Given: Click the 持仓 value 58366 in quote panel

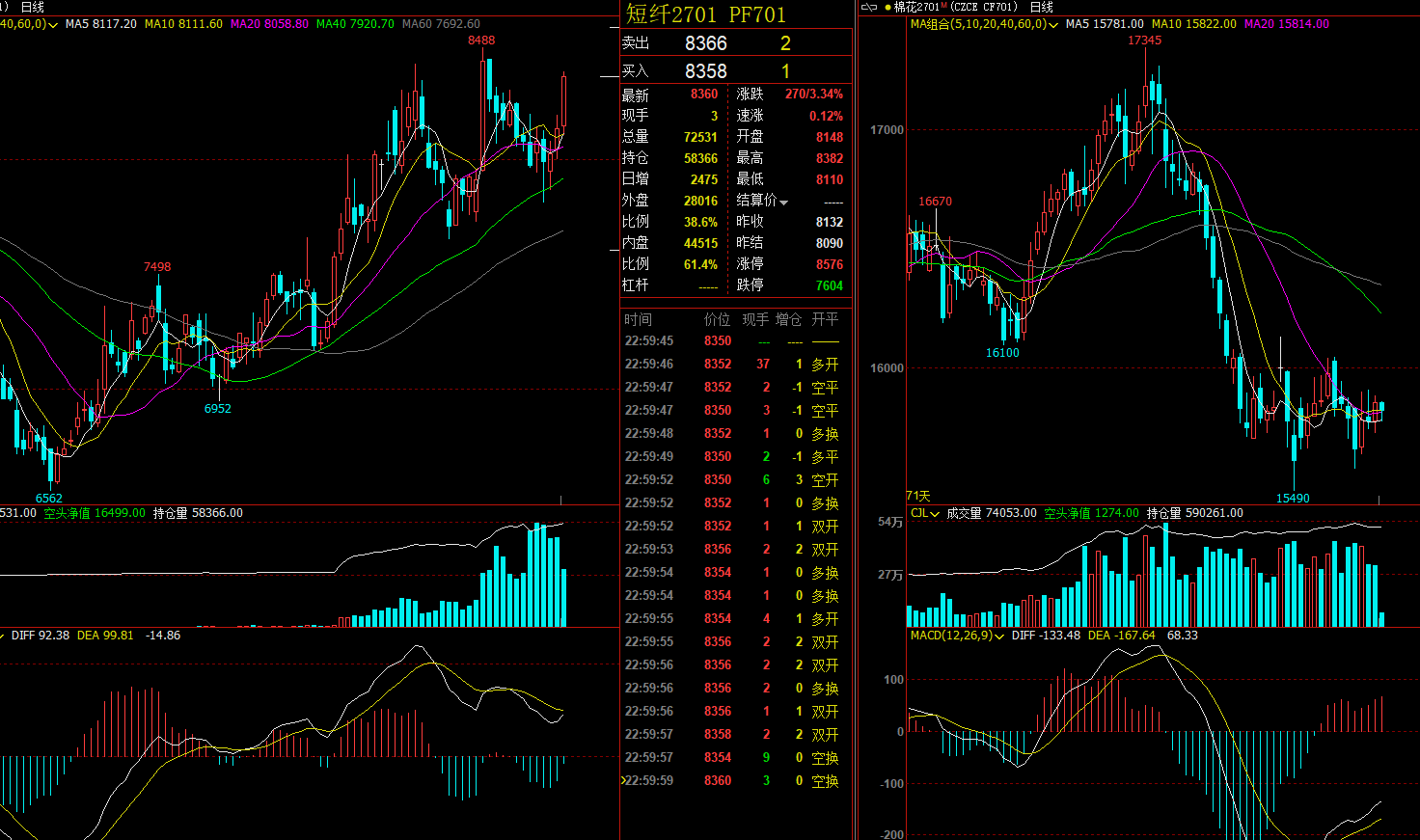Looking at the screenshot, I should pyautogui.click(x=700, y=158).
